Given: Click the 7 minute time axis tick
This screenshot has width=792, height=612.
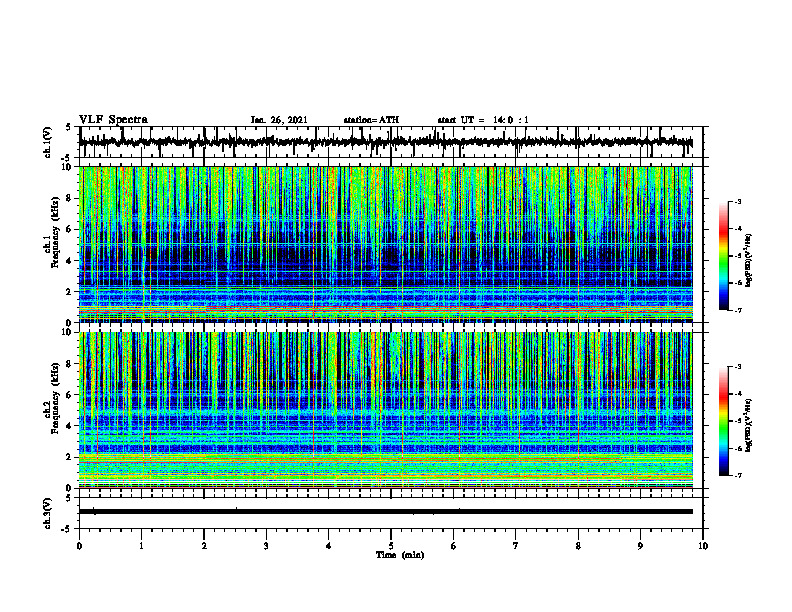Looking at the screenshot, I should click(516, 546).
